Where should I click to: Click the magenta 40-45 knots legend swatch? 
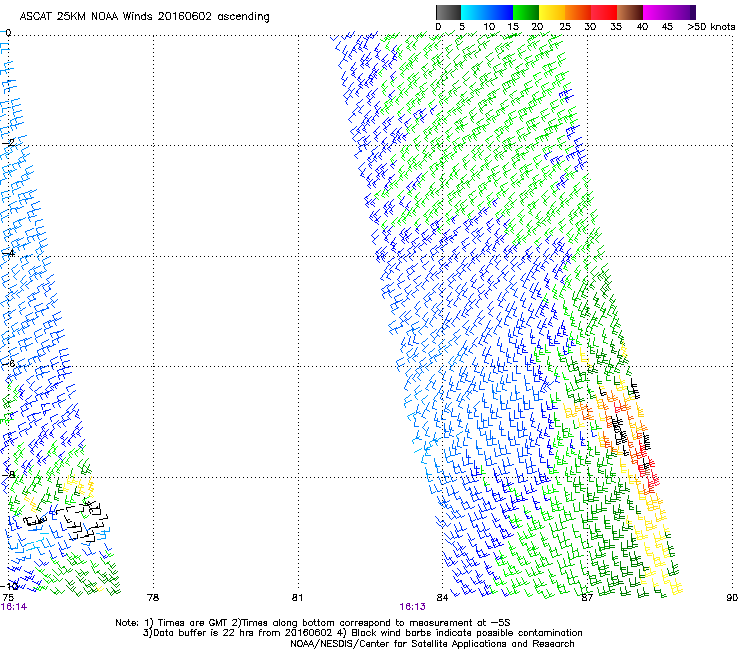656,12
